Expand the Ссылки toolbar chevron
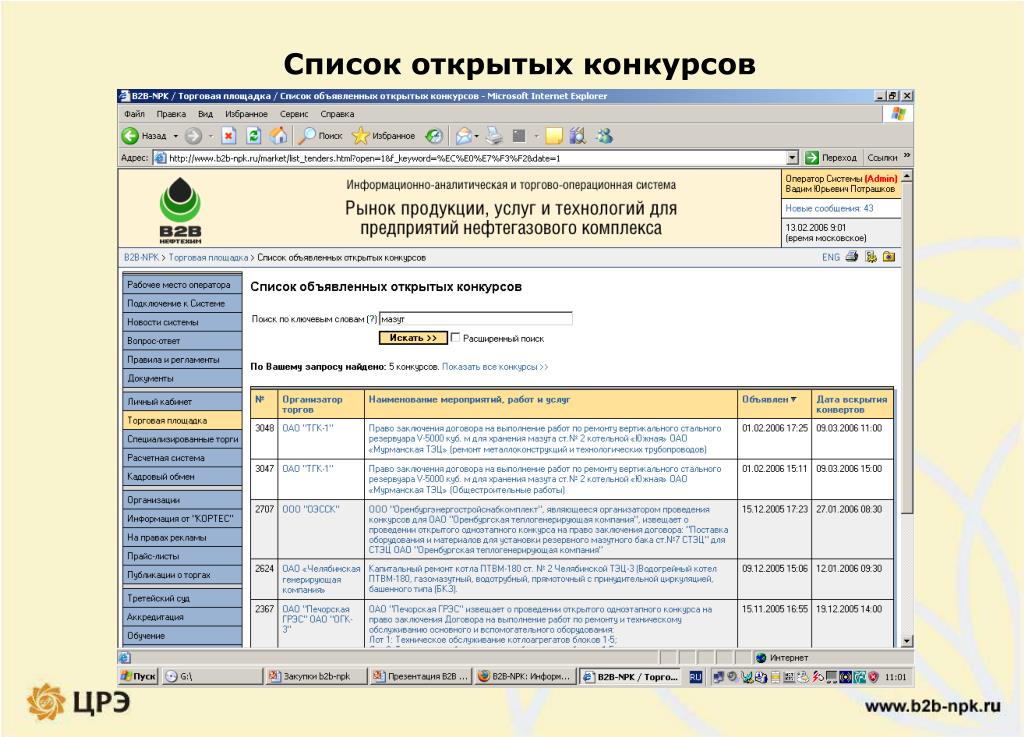This screenshot has height=737, width=1024. [x=906, y=157]
